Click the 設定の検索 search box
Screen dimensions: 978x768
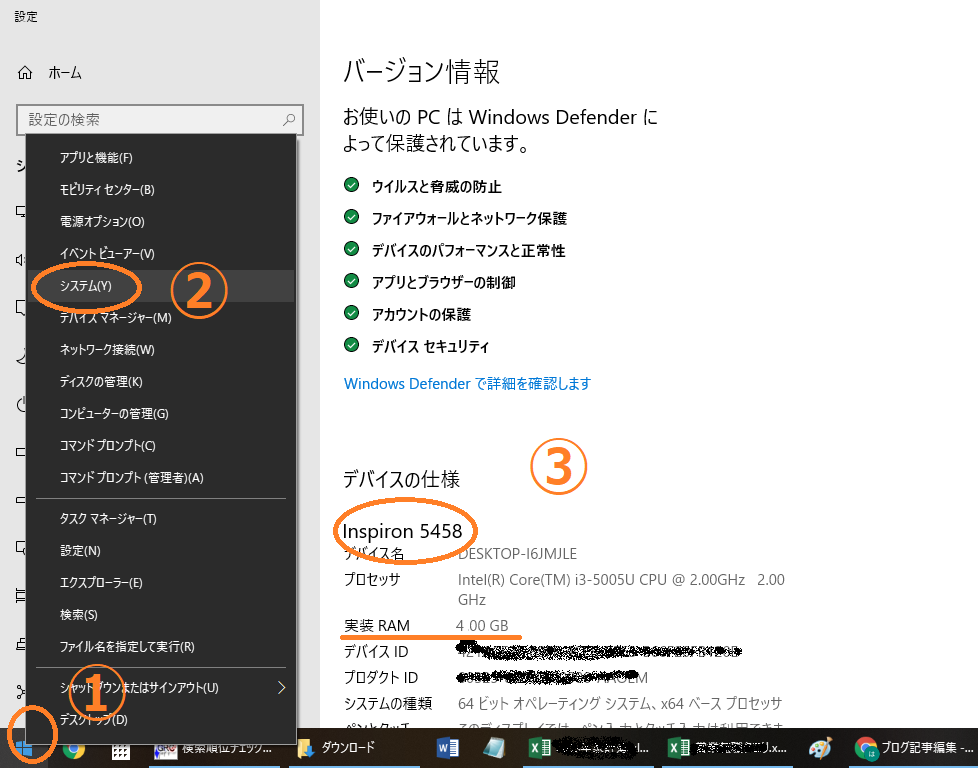[x=160, y=119]
